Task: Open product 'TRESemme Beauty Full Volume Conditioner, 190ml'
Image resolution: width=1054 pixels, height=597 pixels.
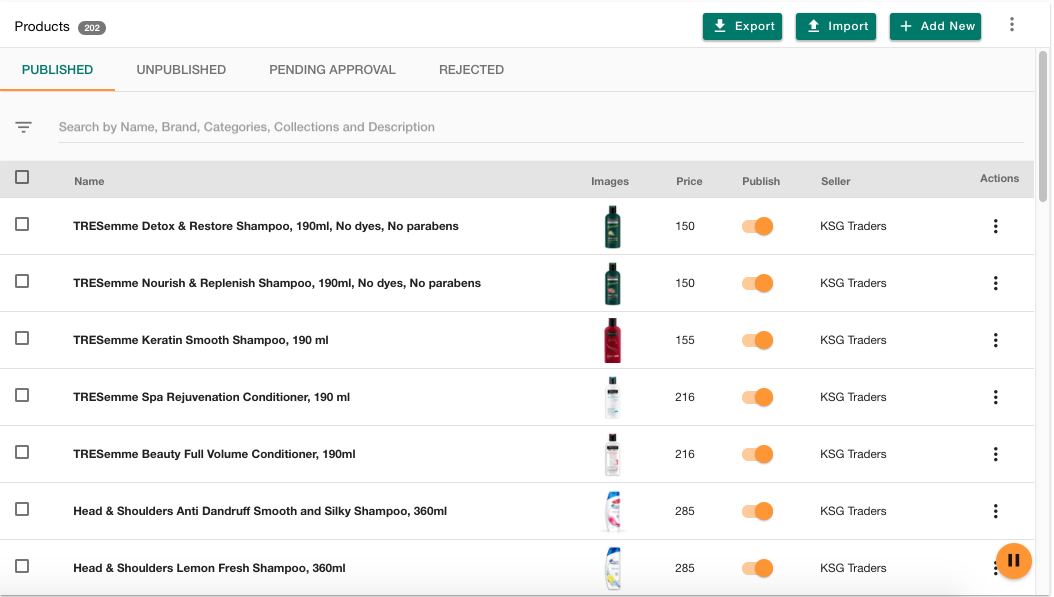Action: 214,454
